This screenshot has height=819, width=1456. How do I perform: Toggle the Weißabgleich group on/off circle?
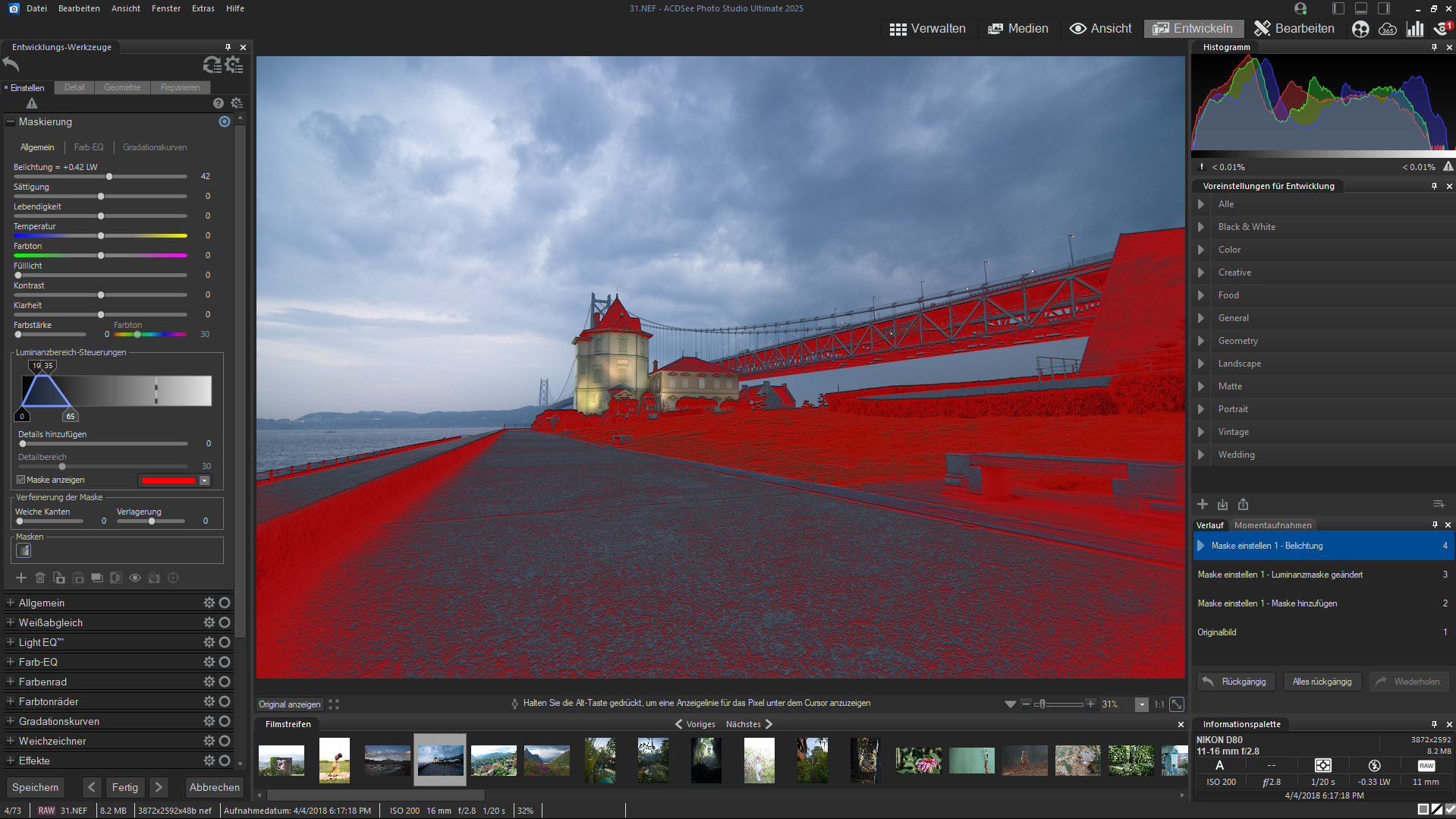pos(225,622)
